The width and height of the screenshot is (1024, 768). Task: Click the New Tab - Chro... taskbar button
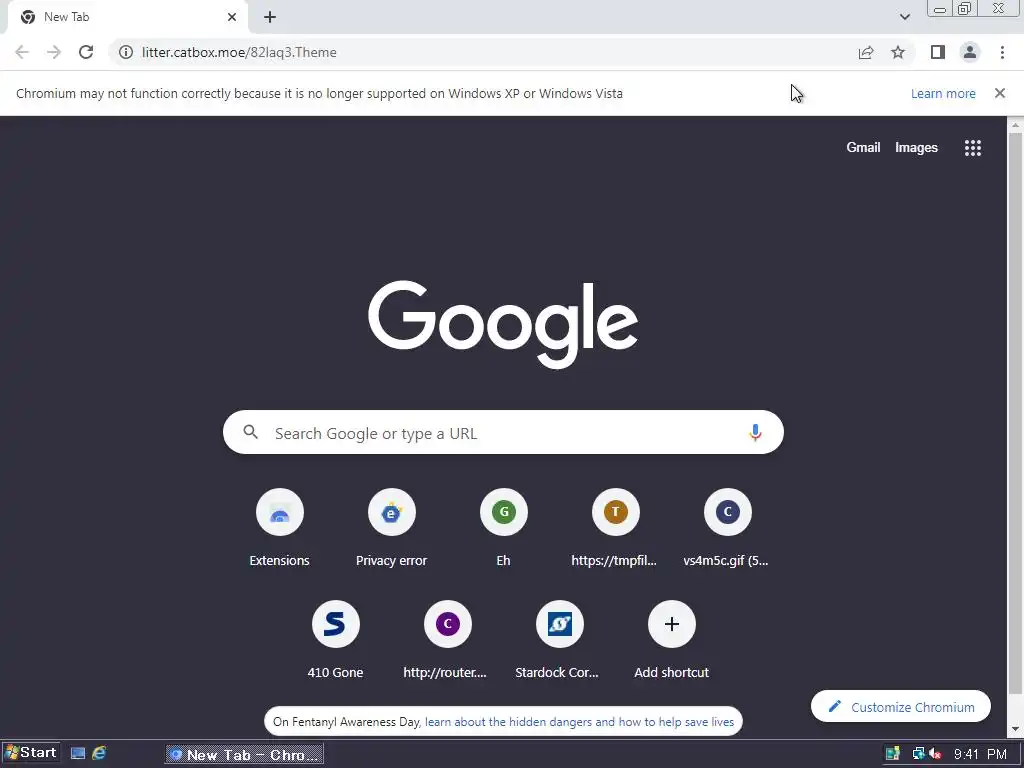click(244, 754)
